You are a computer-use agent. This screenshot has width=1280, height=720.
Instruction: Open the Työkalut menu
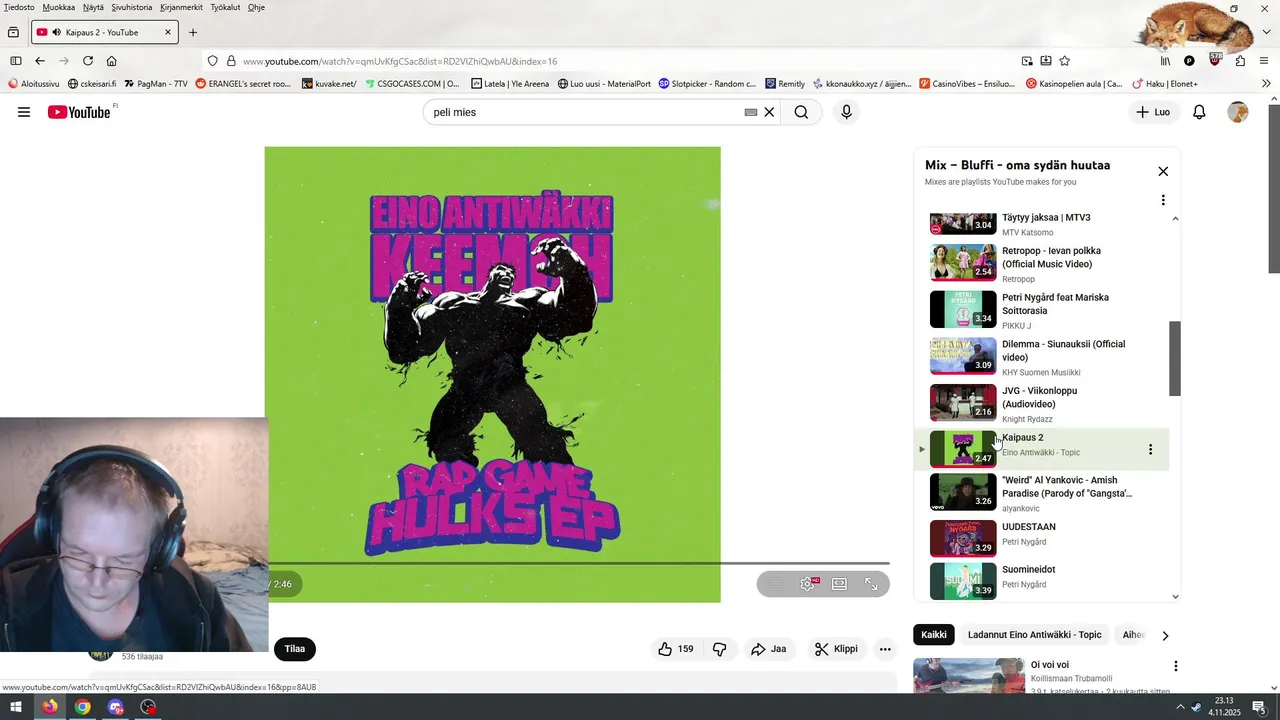[x=225, y=7]
